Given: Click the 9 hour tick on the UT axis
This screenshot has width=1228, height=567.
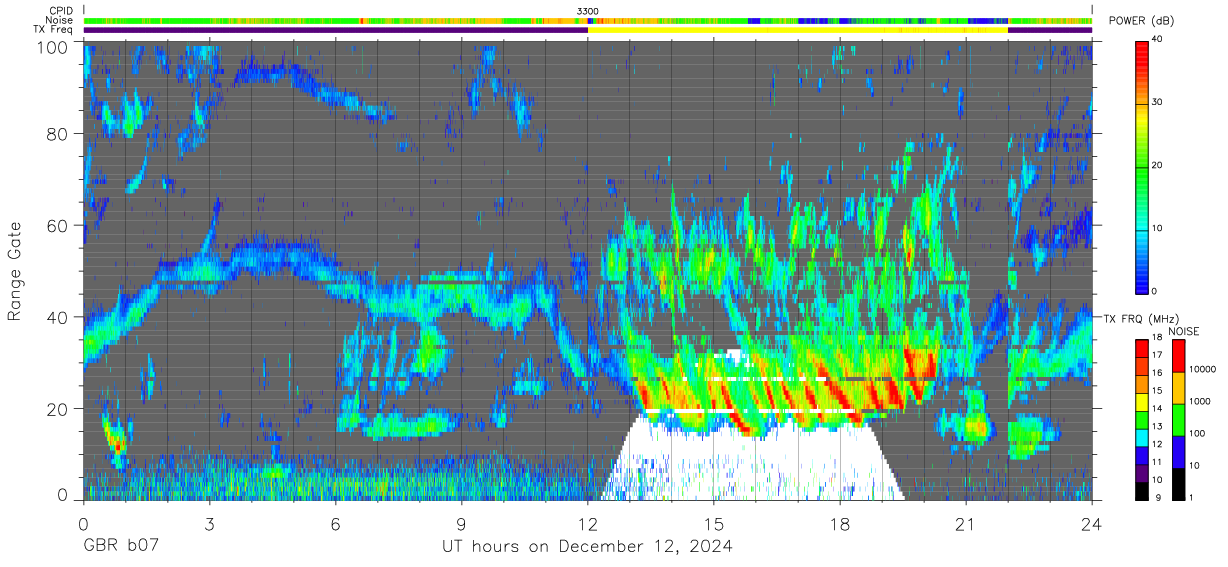Looking at the screenshot, I should 462,524.
